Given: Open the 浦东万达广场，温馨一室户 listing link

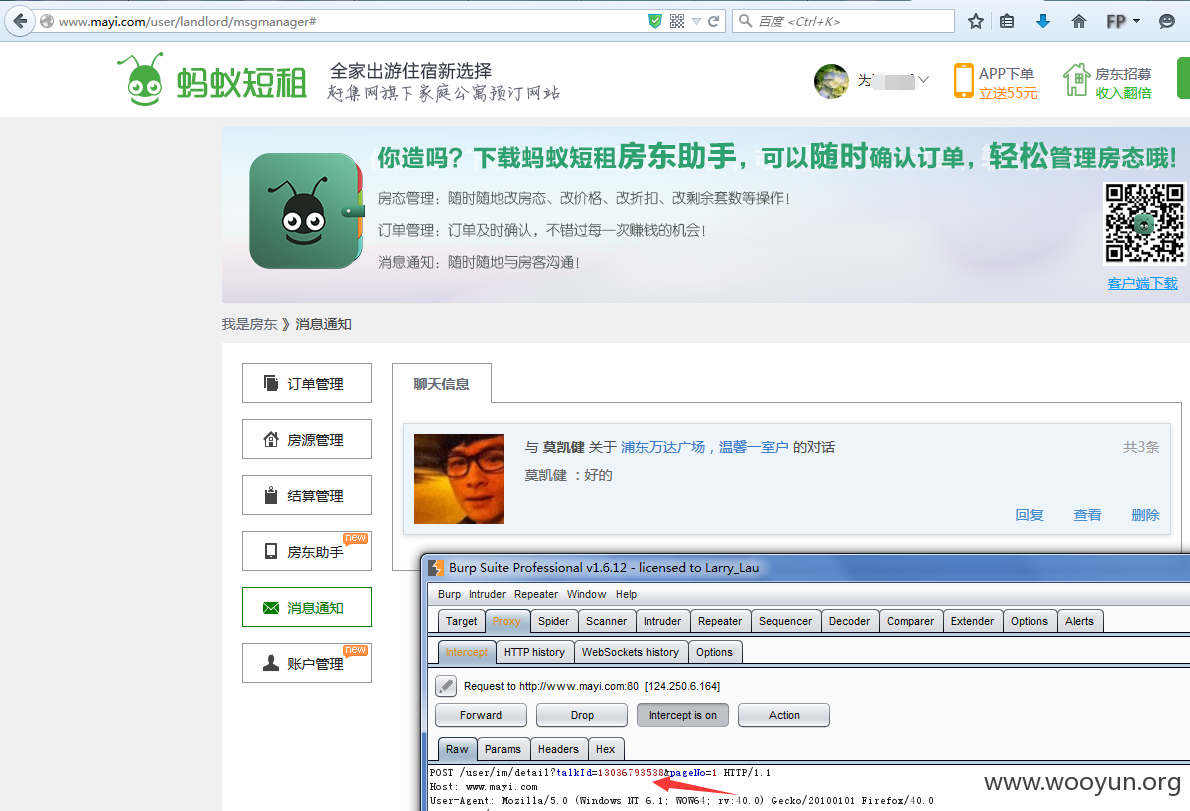Looking at the screenshot, I should tap(704, 447).
